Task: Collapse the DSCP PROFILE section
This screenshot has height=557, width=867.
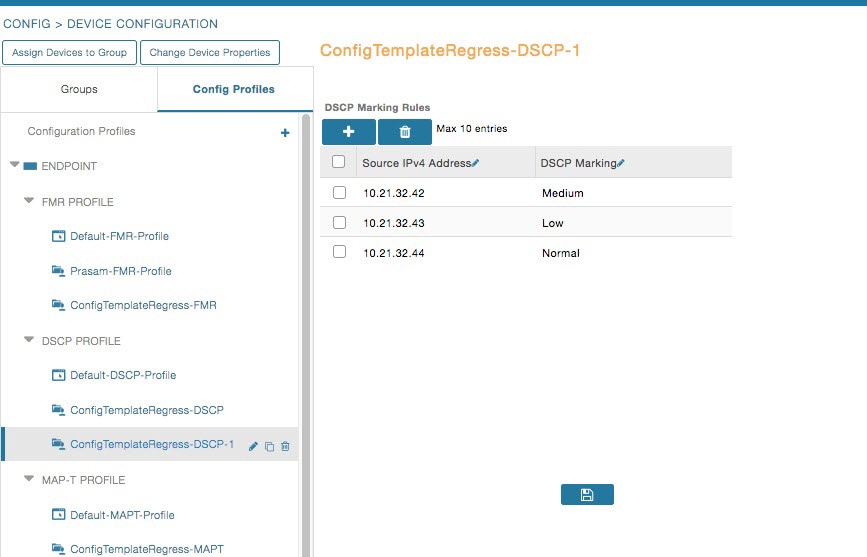Action: coord(29,340)
